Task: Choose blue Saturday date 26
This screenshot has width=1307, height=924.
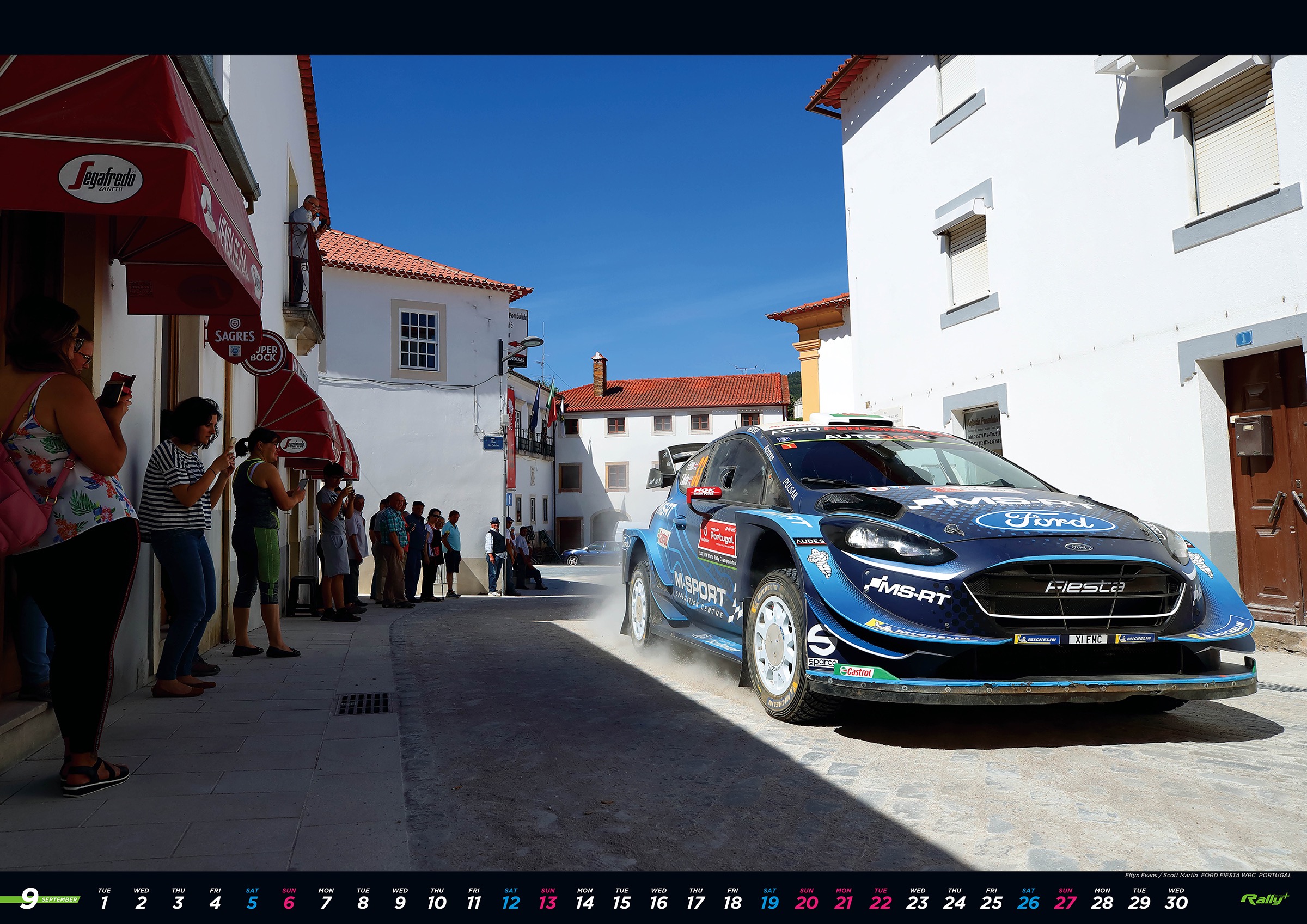Action: [x=1029, y=902]
